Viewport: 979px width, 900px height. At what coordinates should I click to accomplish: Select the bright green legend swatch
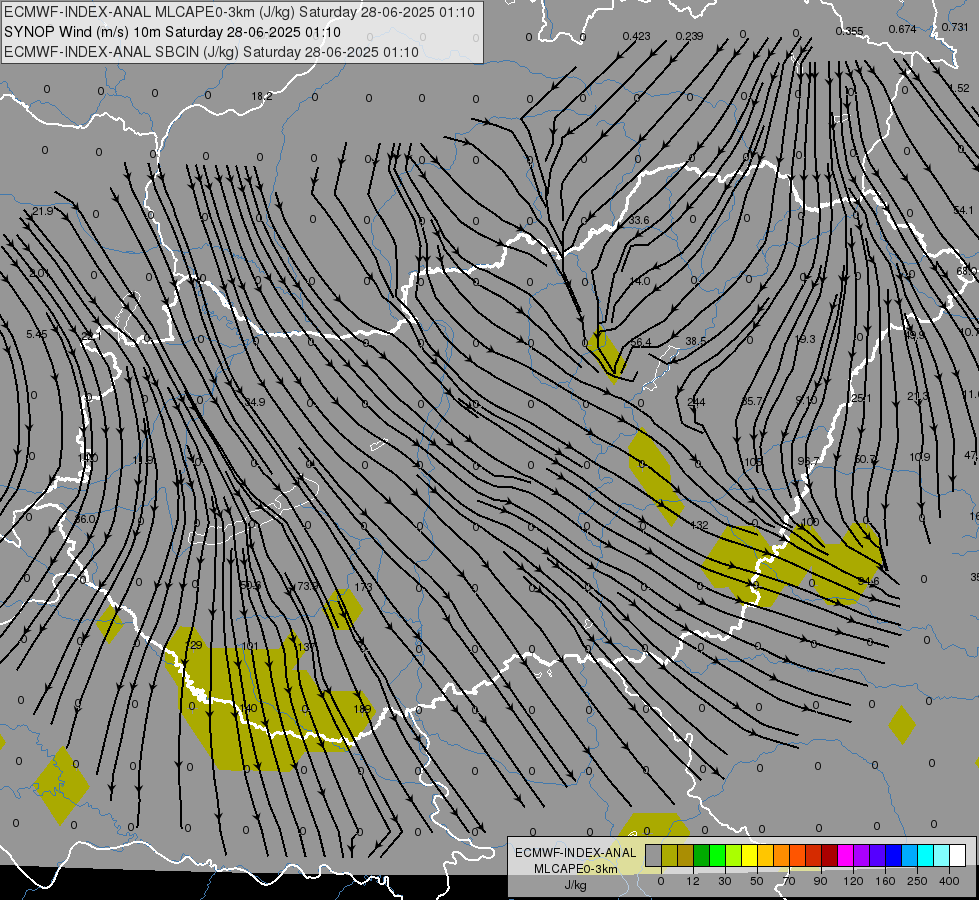pos(717,856)
